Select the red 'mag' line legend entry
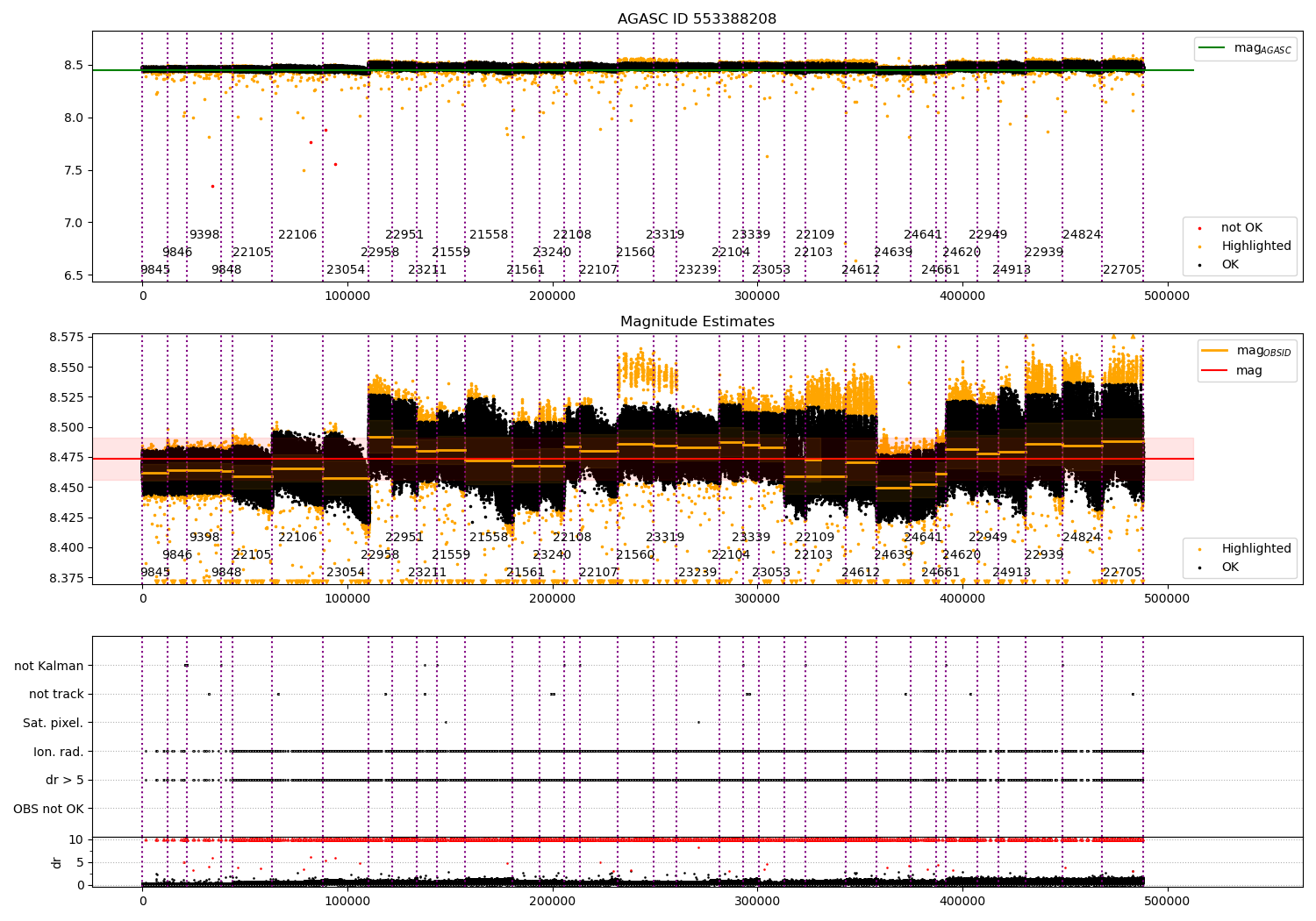The height and width of the screenshot is (921, 1316). [1233, 370]
